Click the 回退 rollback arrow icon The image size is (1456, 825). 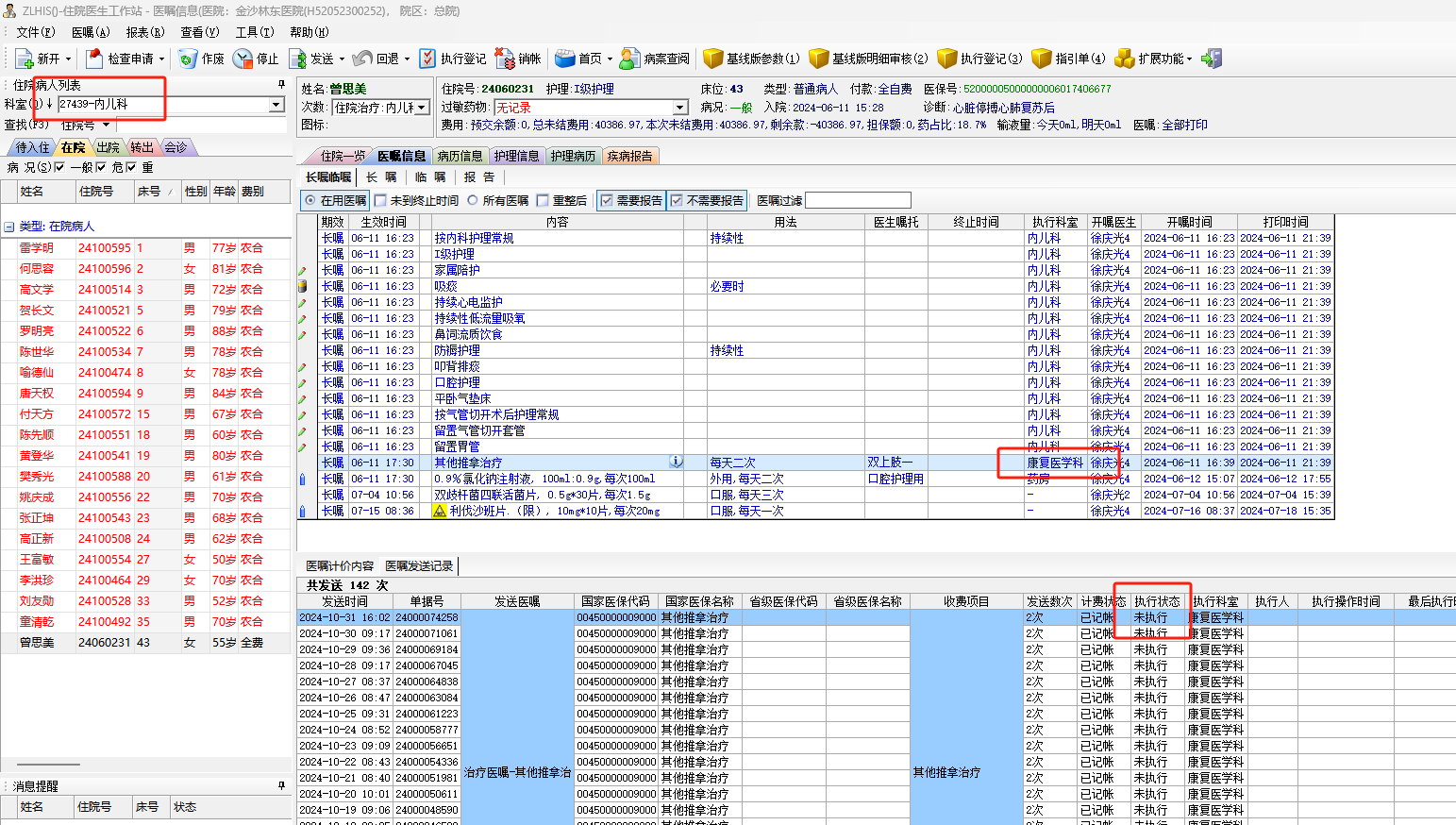[362, 59]
